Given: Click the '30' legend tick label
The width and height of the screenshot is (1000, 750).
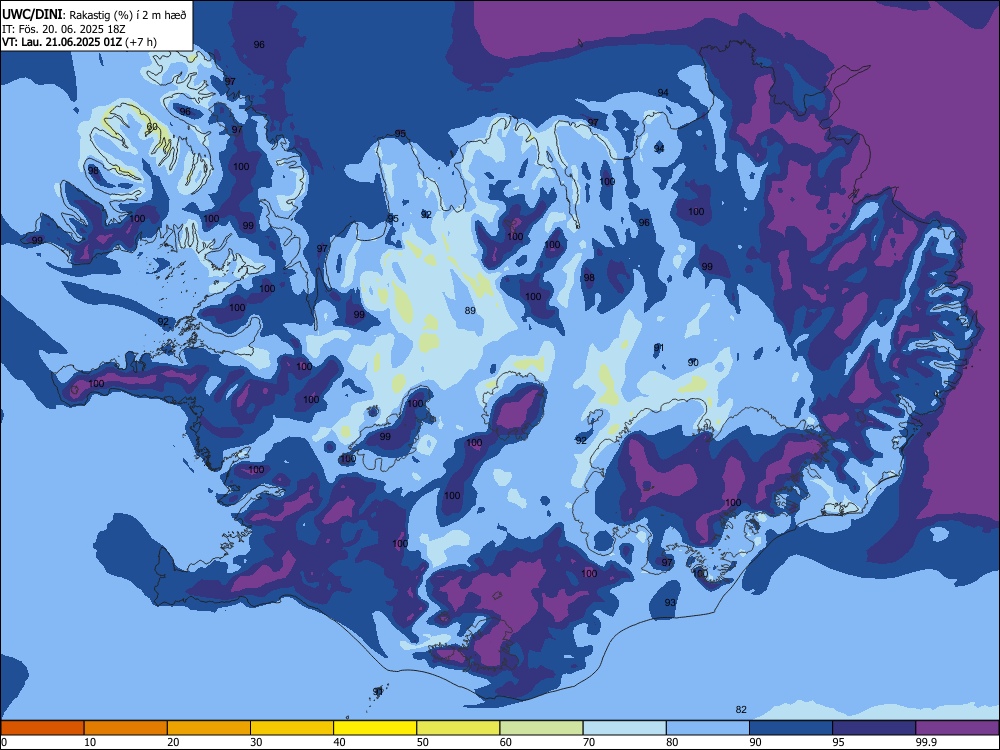Looking at the screenshot, I should 256,742.
